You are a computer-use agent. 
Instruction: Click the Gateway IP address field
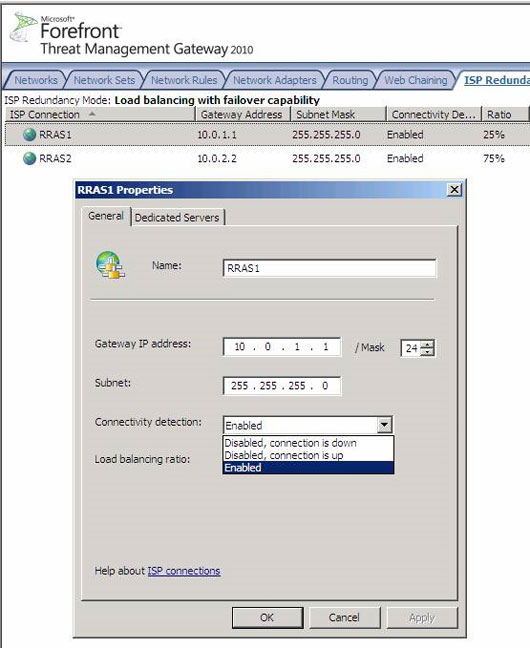coord(282,347)
